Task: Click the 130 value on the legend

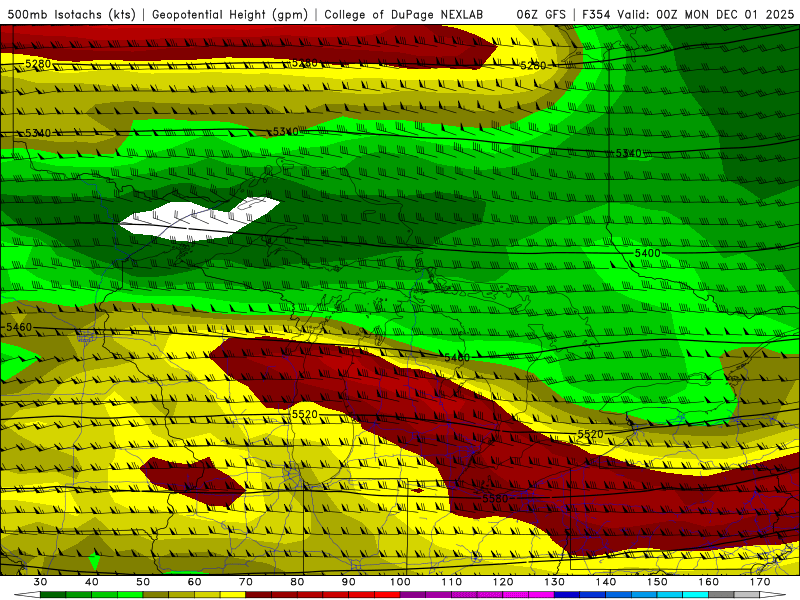Action: click(x=555, y=582)
